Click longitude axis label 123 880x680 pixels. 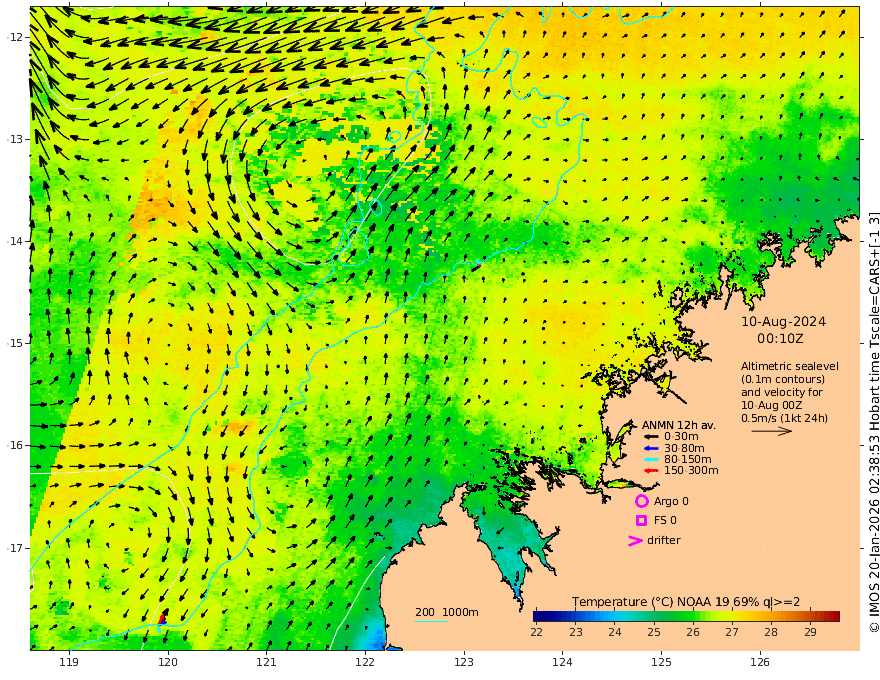(464, 663)
